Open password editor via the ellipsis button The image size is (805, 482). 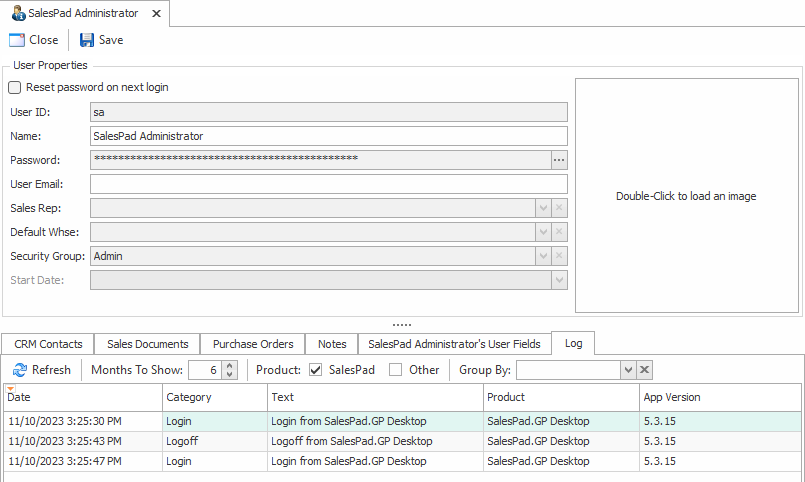tap(559, 160)
